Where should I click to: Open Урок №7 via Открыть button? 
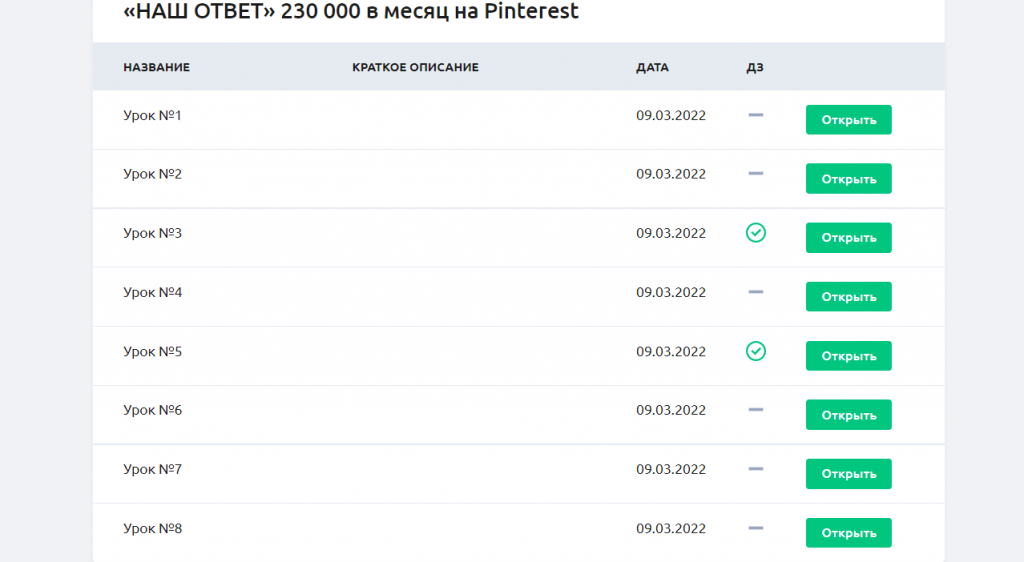(x=848, y=474)
